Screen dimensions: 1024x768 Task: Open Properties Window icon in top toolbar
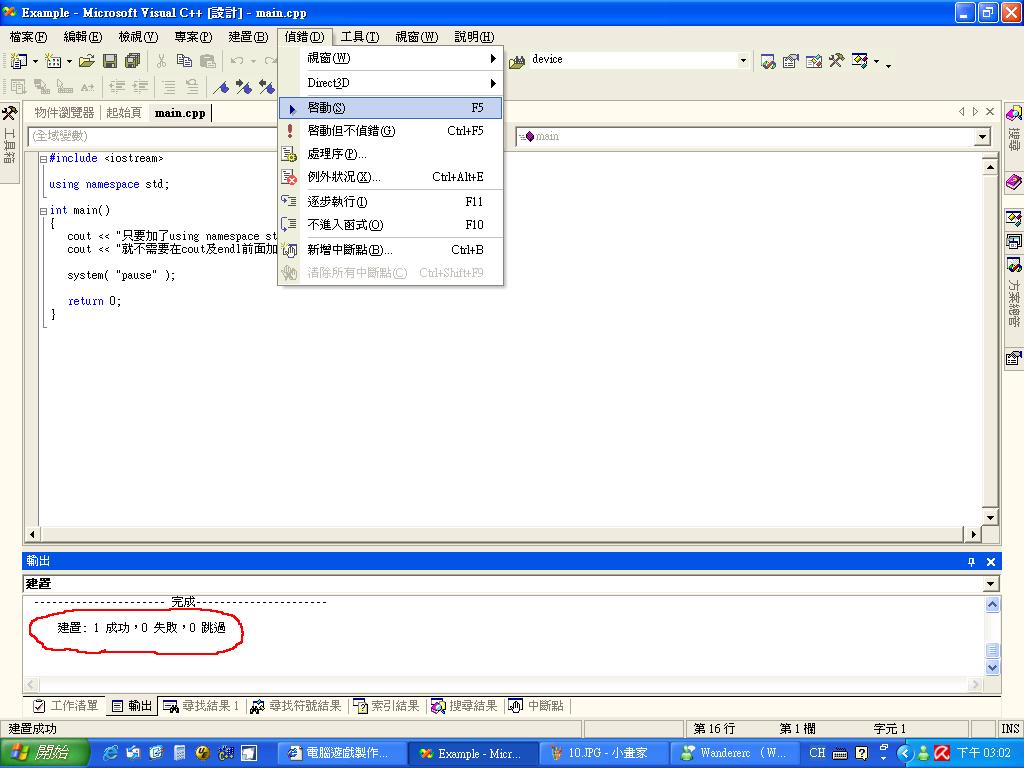point(791,61)
